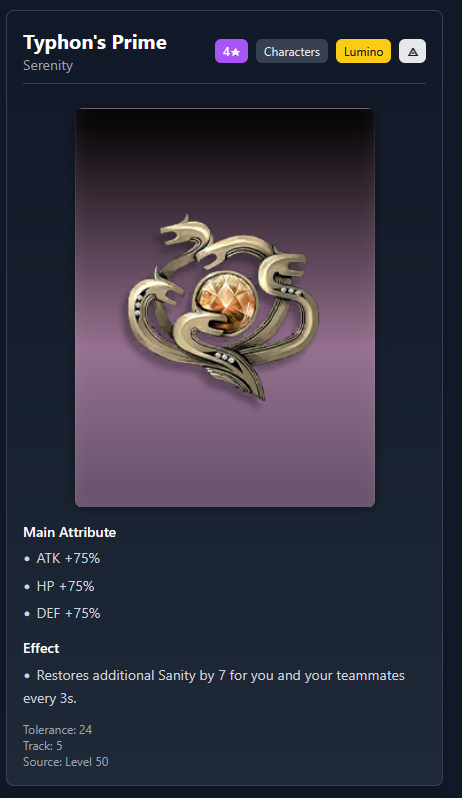
Task: Select the Characters category tag
Action: [x=292, y=51]
